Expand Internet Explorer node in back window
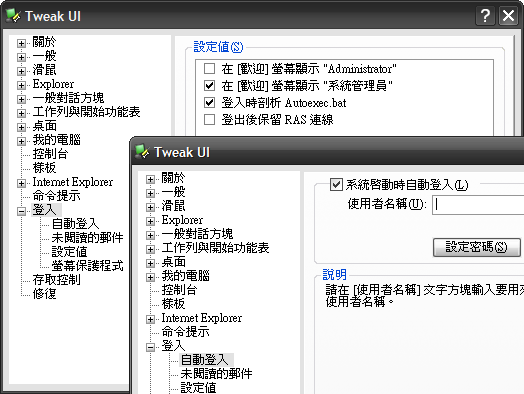Screen dimensions: 524x394 coord(21,183)
